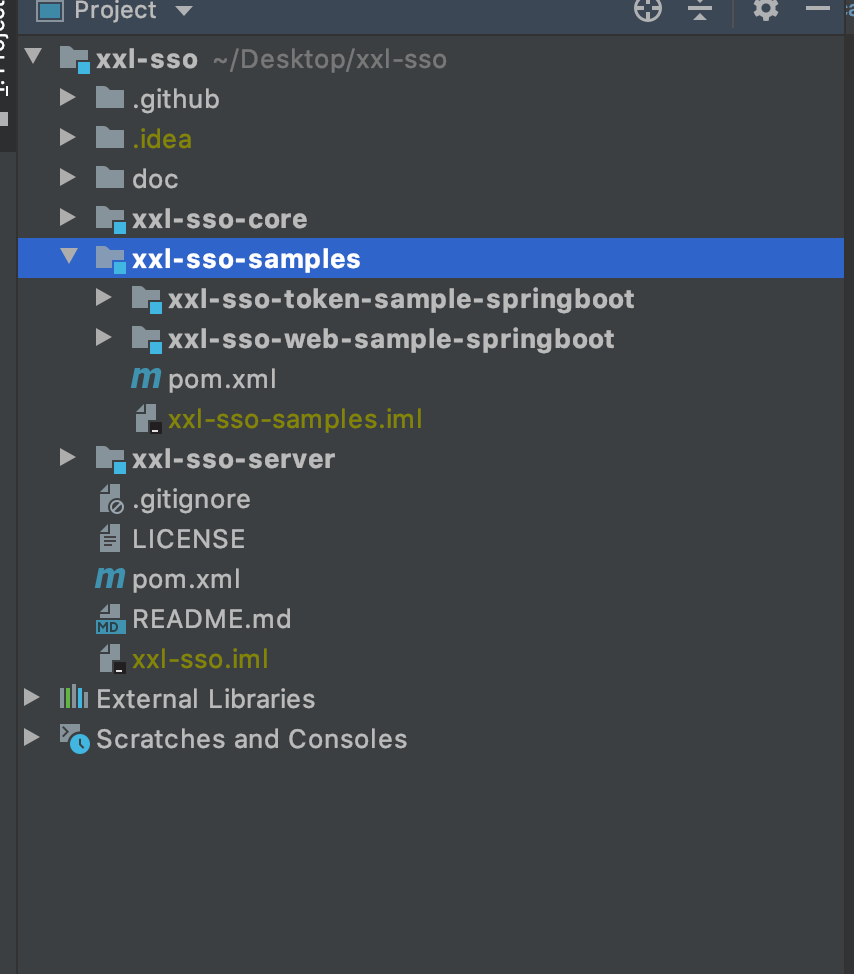The image size is (854, 974).
Task: Select the .gitignore file name
Action: (x=191, y=500)
